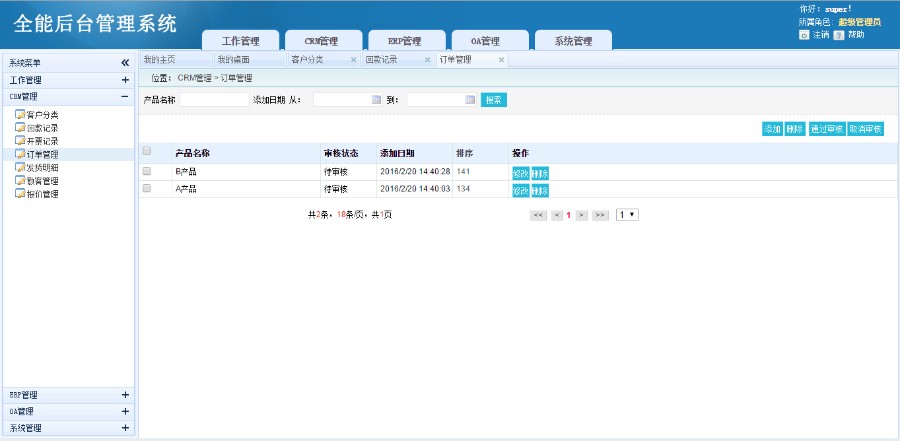Click the bulk 删除 button above the table

pyautogui.click(x=795, y=129)
